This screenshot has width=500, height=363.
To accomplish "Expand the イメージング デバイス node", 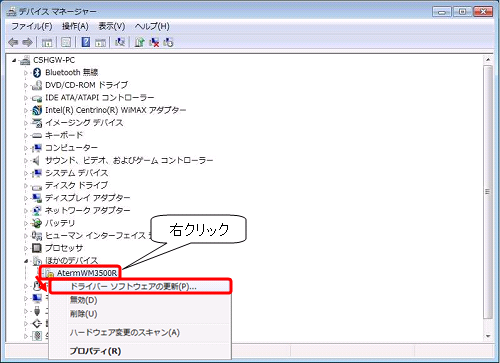I will click(x=26, y=123).
